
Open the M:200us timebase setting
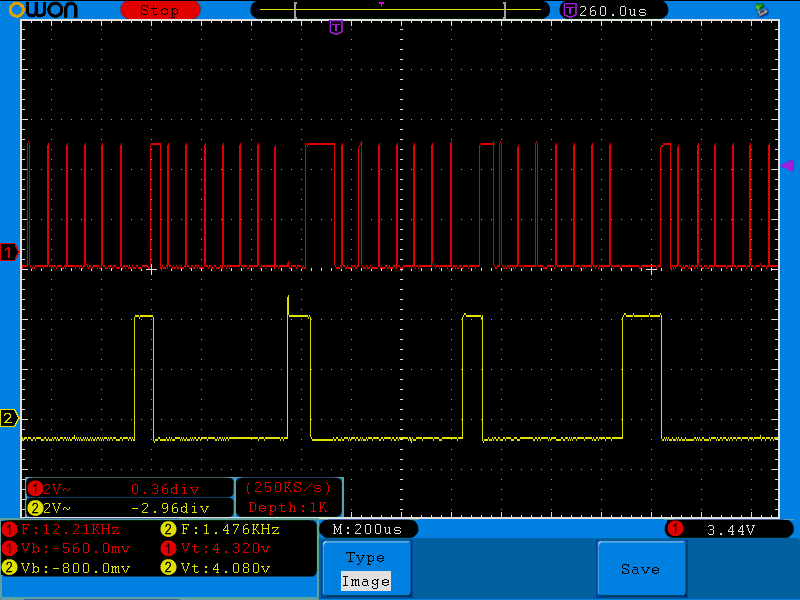pos(367,529)
